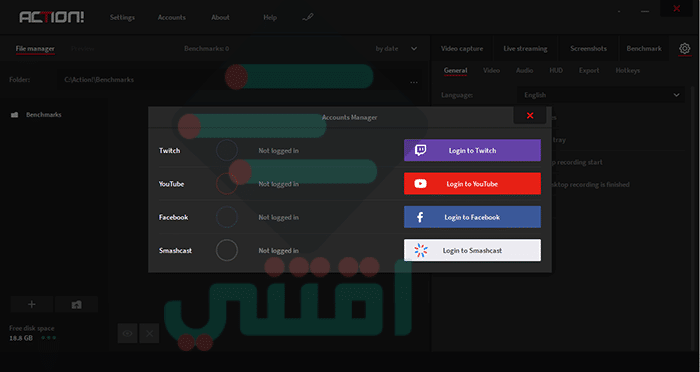Image resolution: width=700 pixels, height=372 pixels.
Task: Click the 'Benchmarks: 0' counter text
Action: [207, 49]
